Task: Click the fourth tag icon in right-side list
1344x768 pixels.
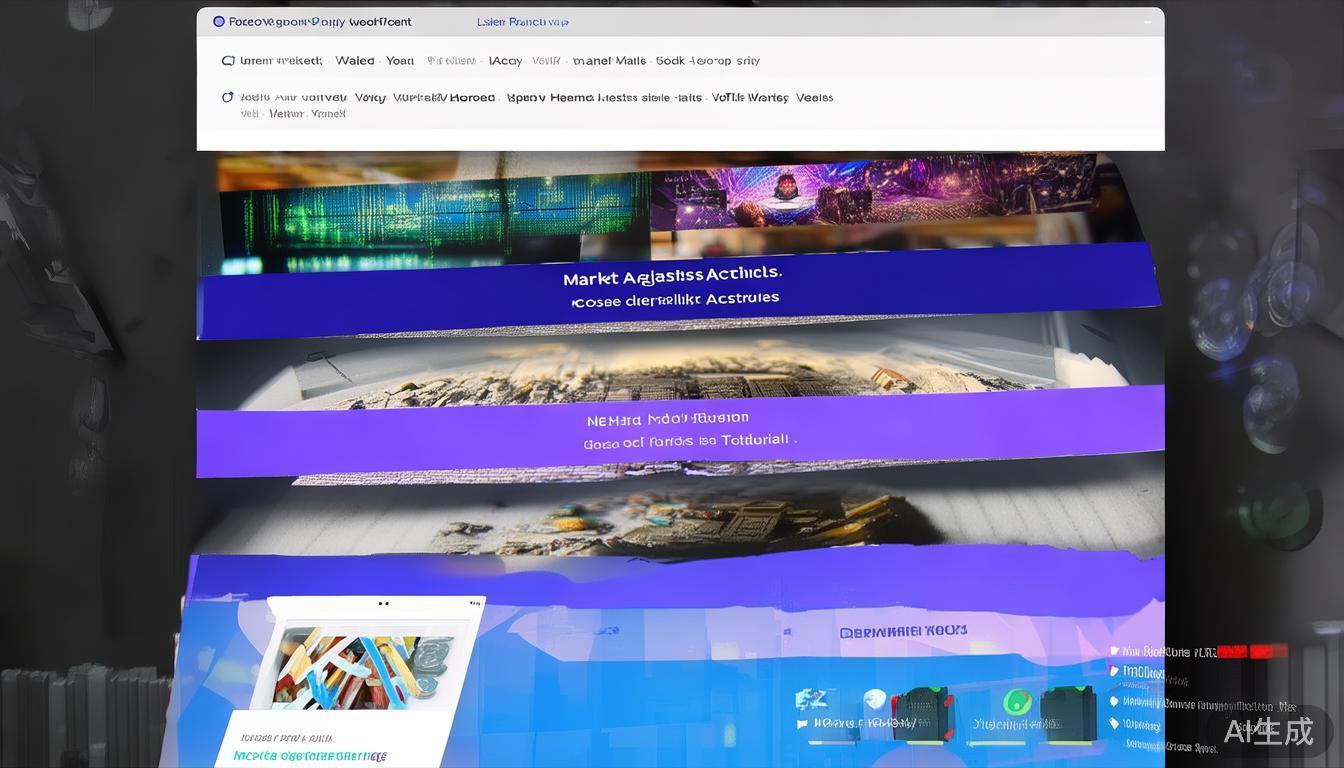Action: 1115,724
